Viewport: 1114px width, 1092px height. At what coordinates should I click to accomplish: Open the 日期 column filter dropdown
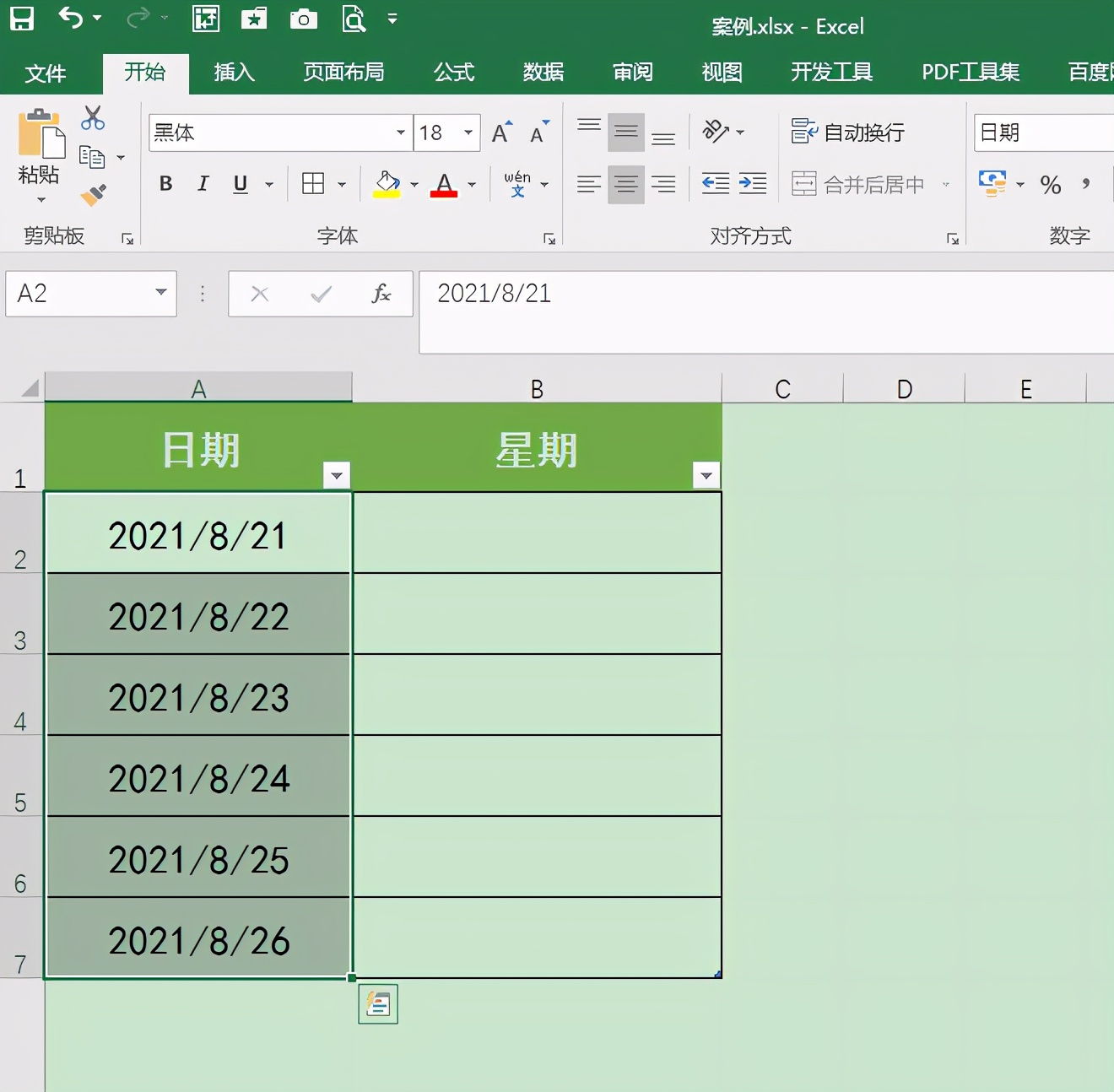(x=337, y=476)
